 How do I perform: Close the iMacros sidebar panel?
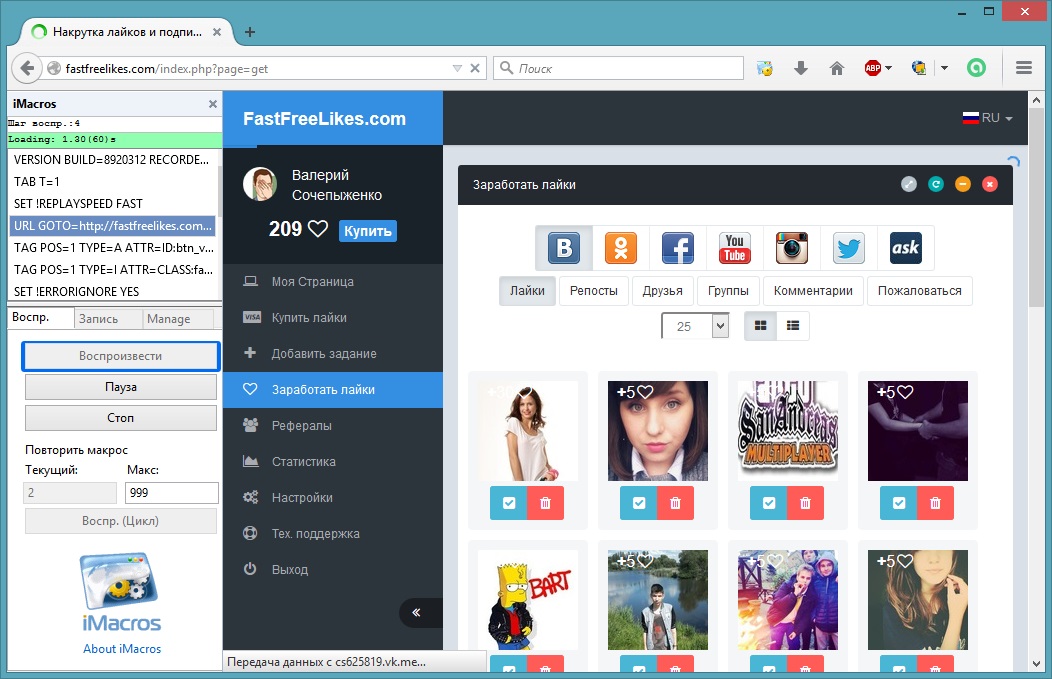click(x=213, y=104)
